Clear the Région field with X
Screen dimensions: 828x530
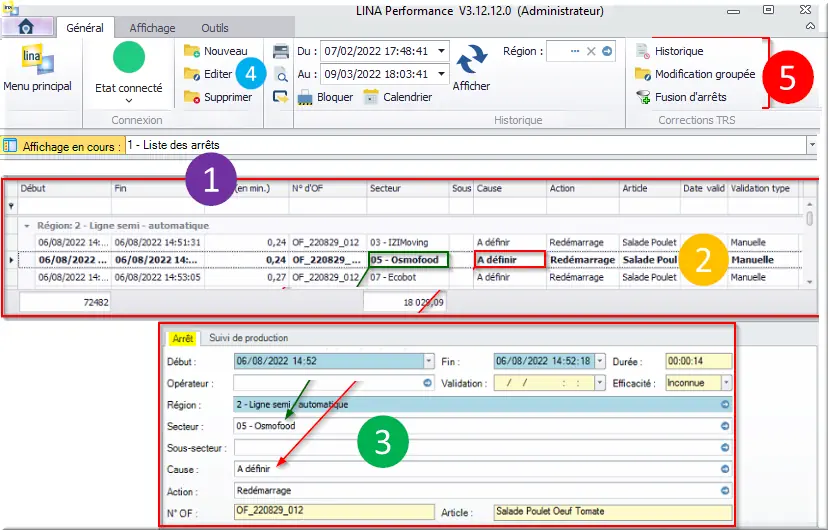(591, 51)
